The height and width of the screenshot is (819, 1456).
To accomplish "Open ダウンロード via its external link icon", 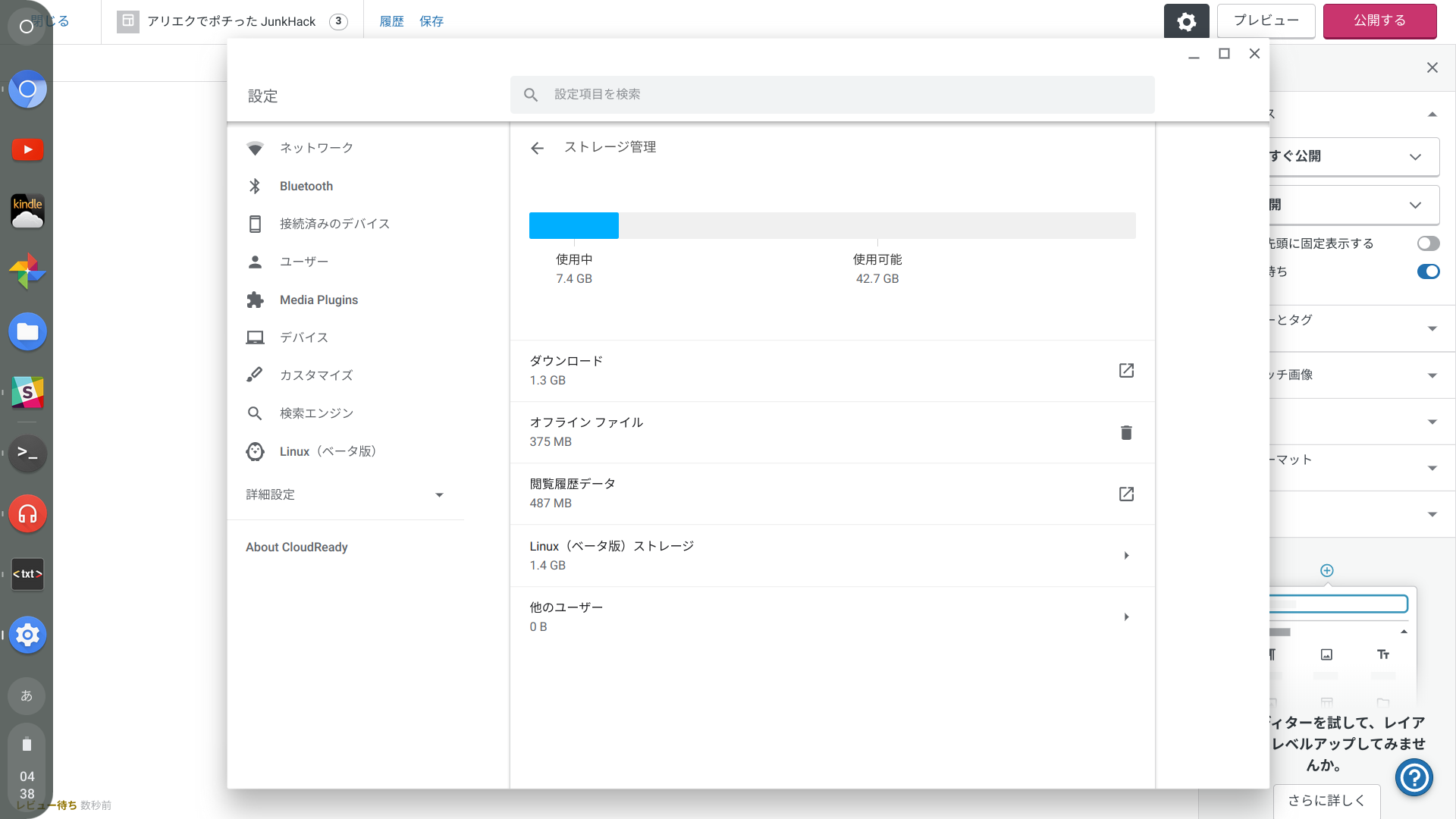I will 1126,371.
